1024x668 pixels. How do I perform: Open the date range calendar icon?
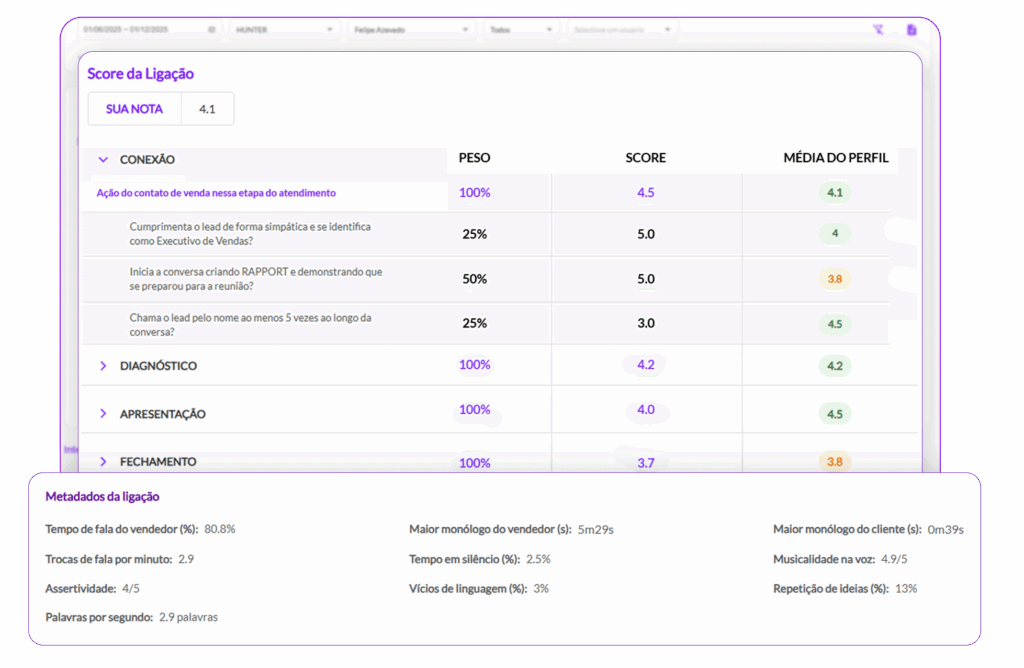(x=212, y=30)
